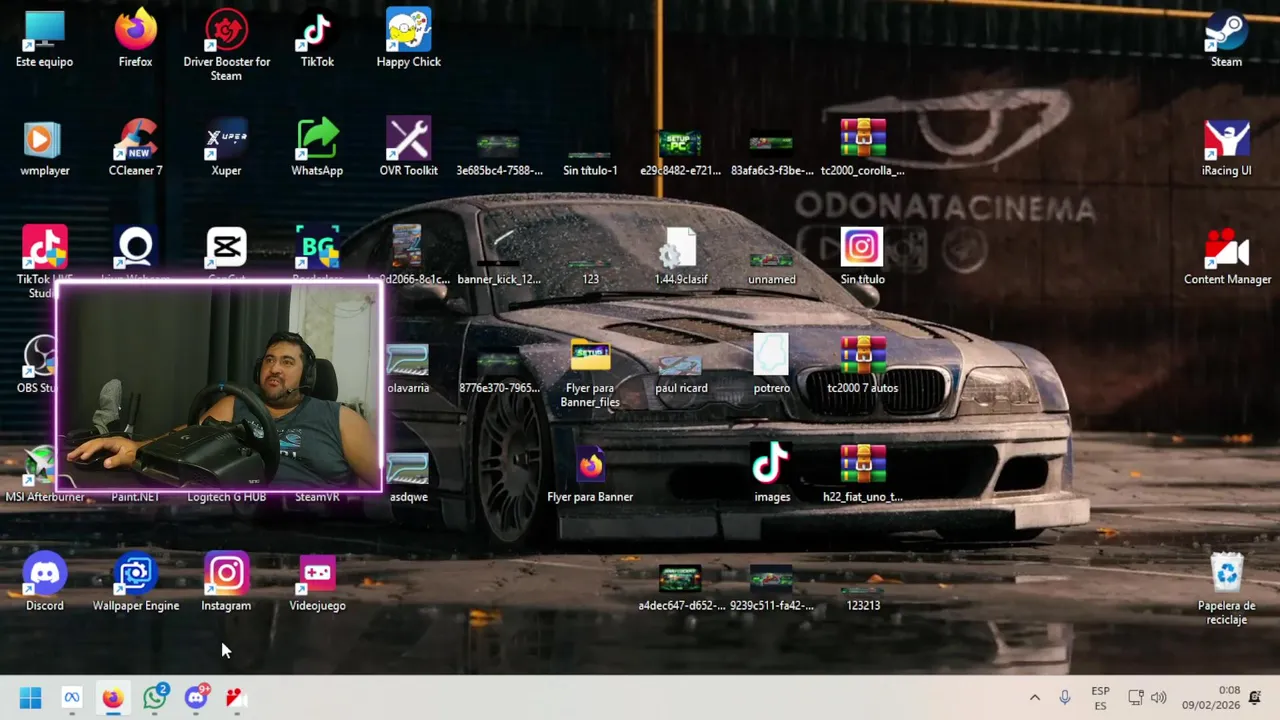This screenshot has width=1280, height=720.
Task: Open Papelera de reciclaje
Action: coord(1226,589)
